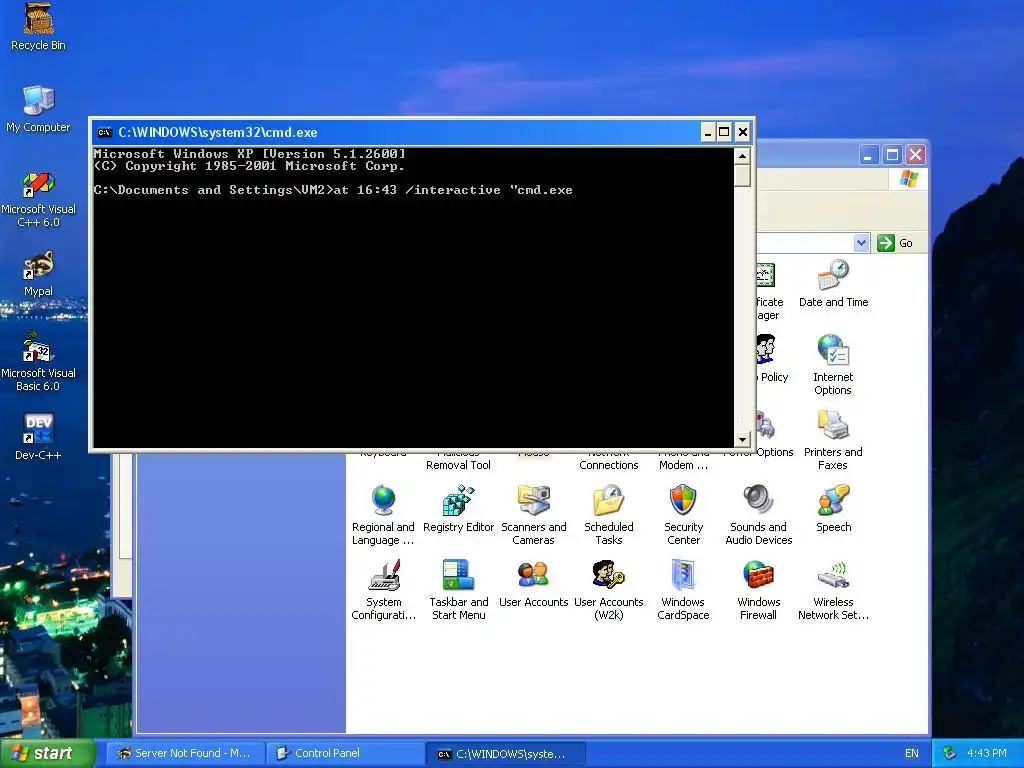Open the System Configuration applet

click(383, 590)
